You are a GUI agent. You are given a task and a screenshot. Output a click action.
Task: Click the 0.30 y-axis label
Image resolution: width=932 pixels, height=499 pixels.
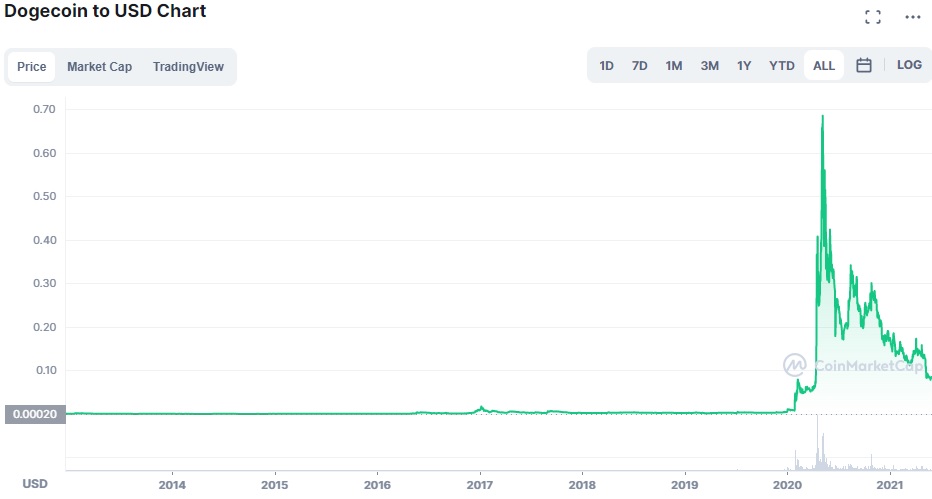pos(44,283)
